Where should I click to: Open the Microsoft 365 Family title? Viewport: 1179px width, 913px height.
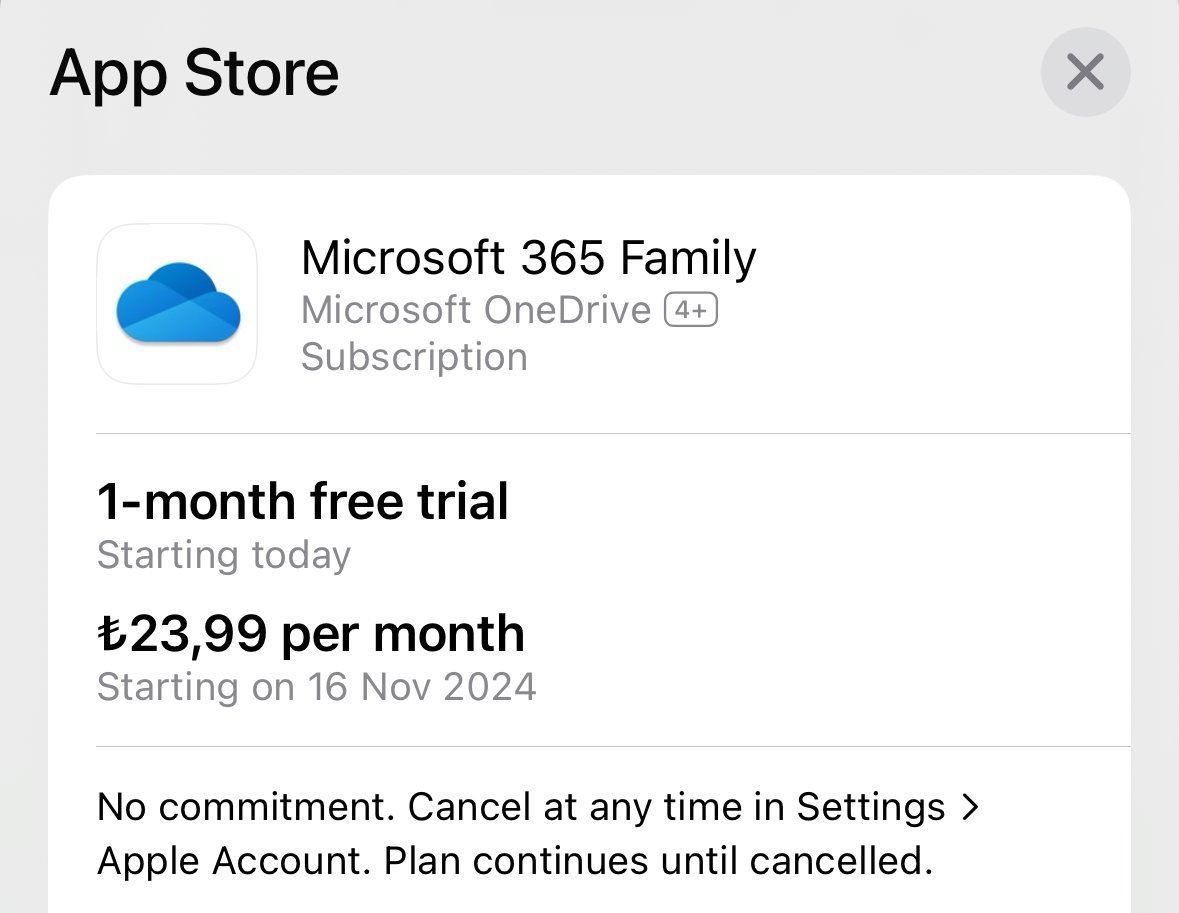click(529, 258)
